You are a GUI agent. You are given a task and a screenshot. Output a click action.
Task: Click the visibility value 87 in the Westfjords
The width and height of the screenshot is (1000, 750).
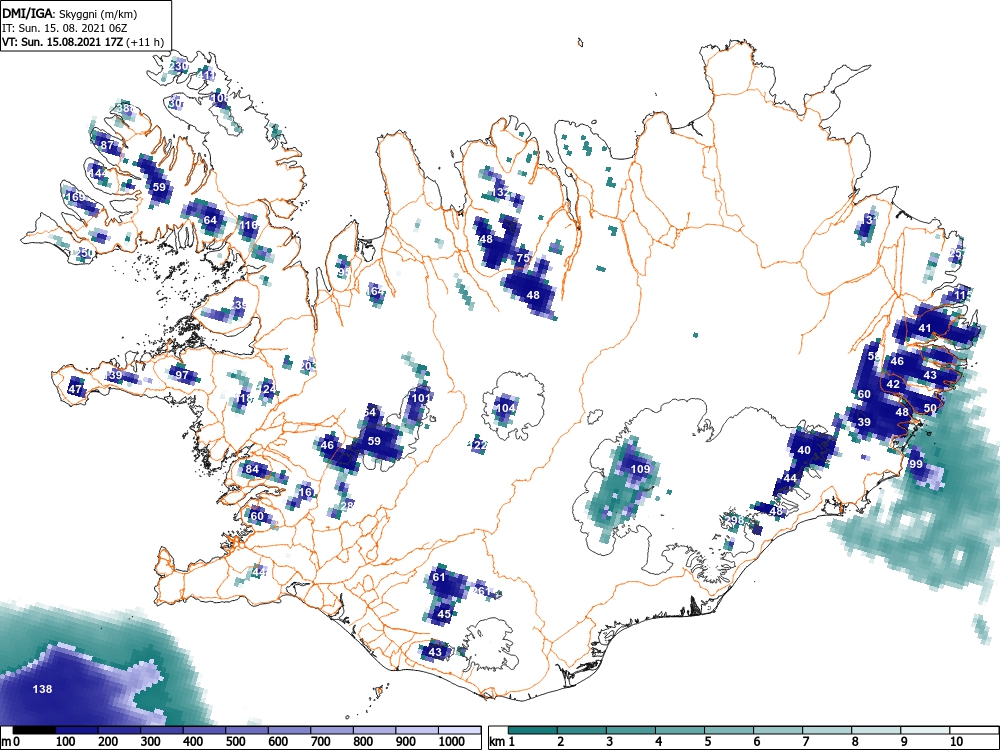107,145
